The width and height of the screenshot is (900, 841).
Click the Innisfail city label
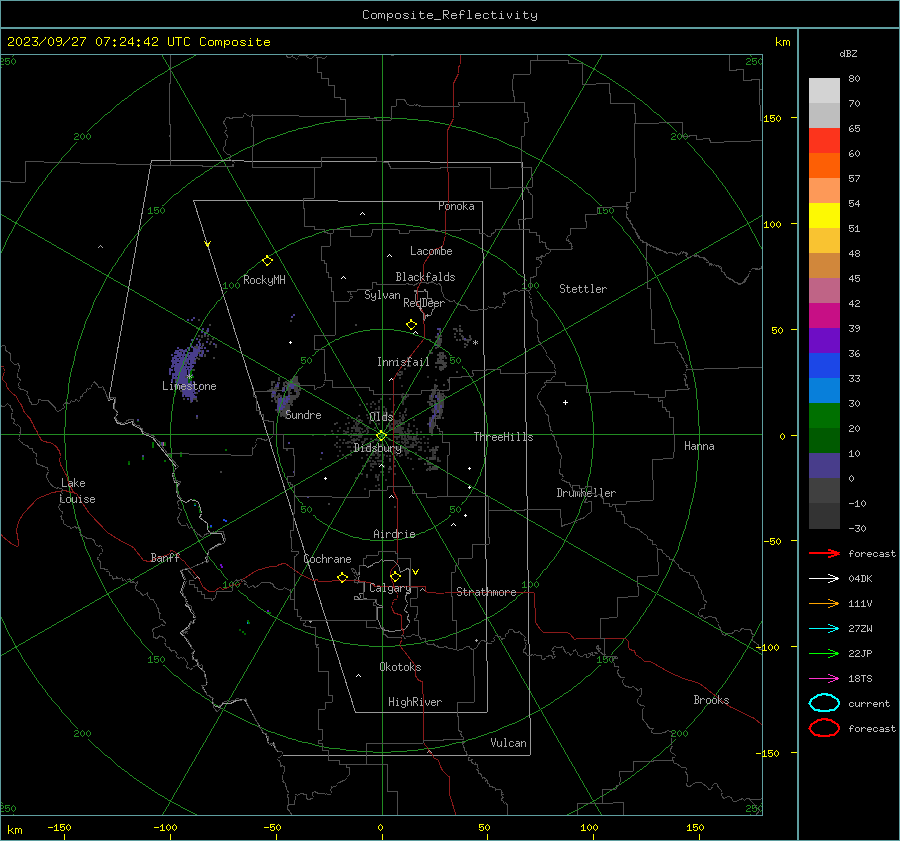(403, 362)
